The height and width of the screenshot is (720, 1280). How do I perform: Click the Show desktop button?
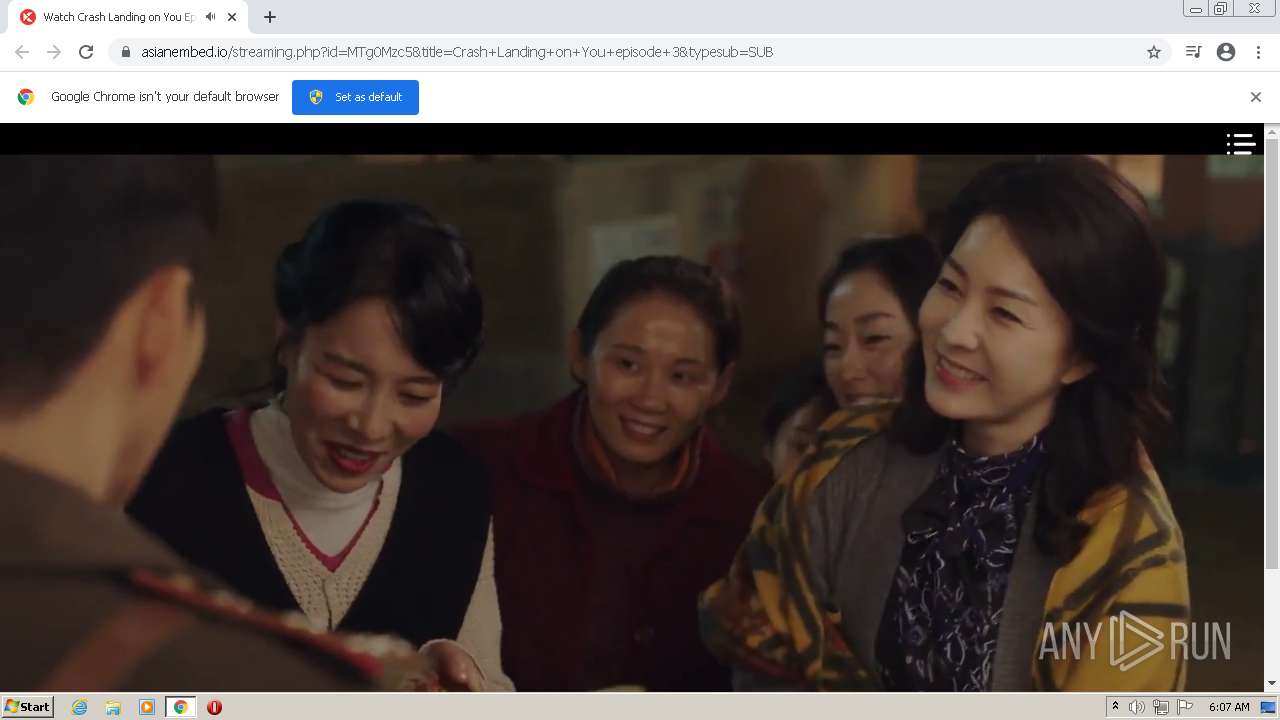[1268, 707]
